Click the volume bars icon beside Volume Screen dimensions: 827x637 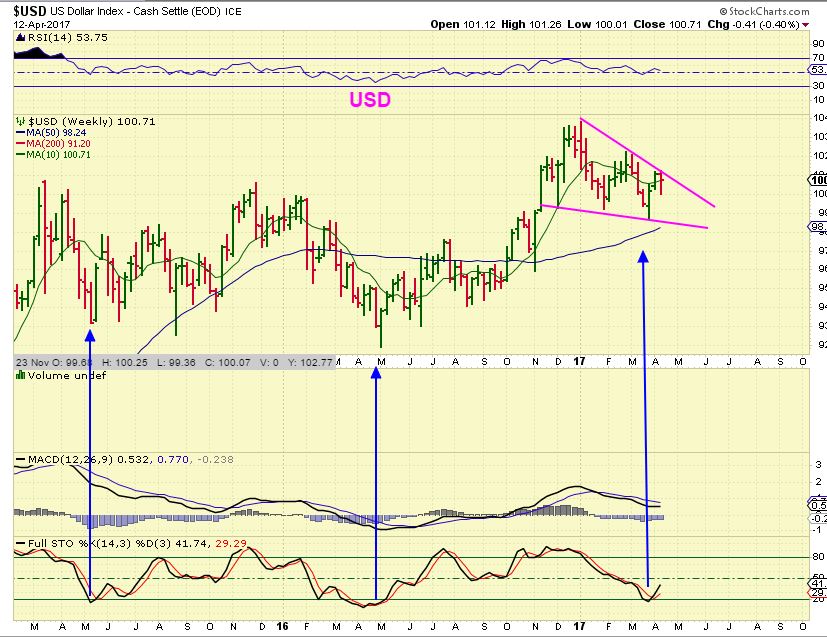pyautogui.click(x=21, y=375)
